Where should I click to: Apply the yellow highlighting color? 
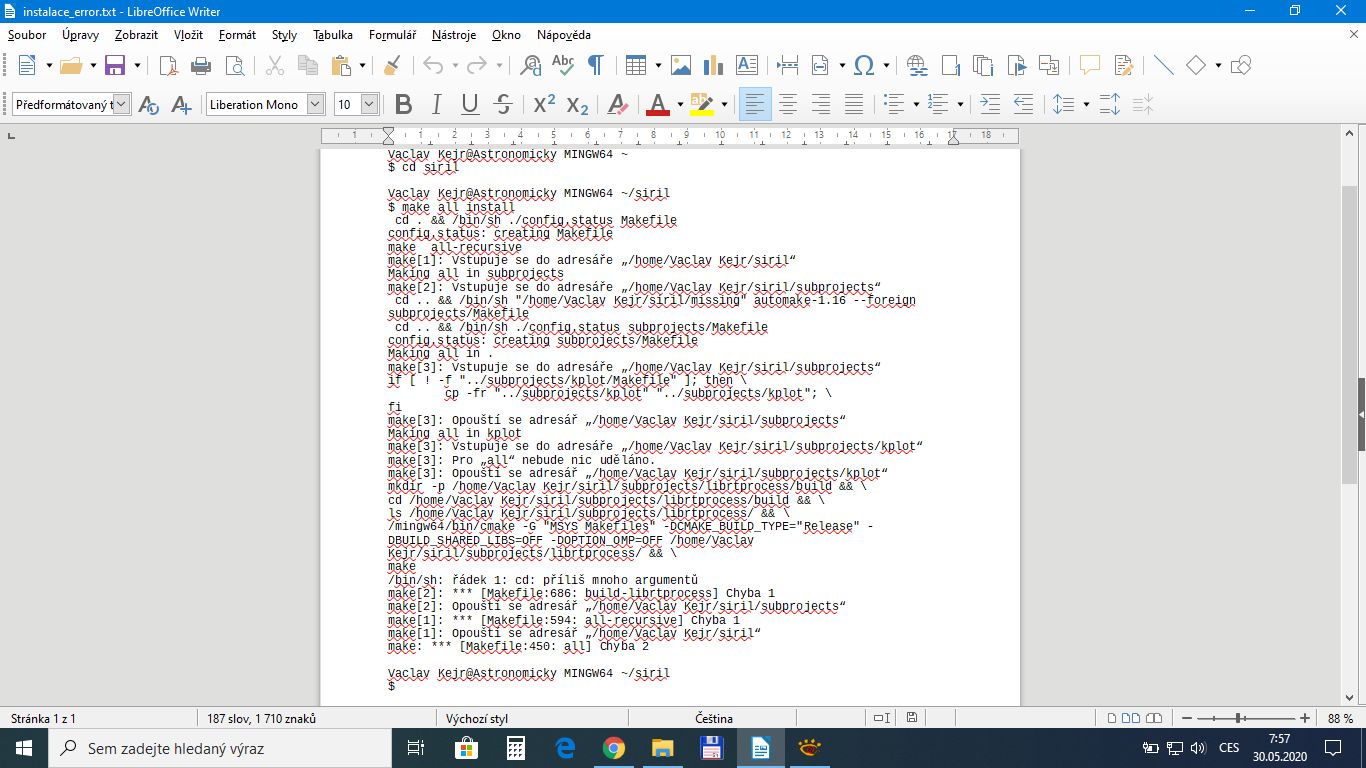(701, 104)
